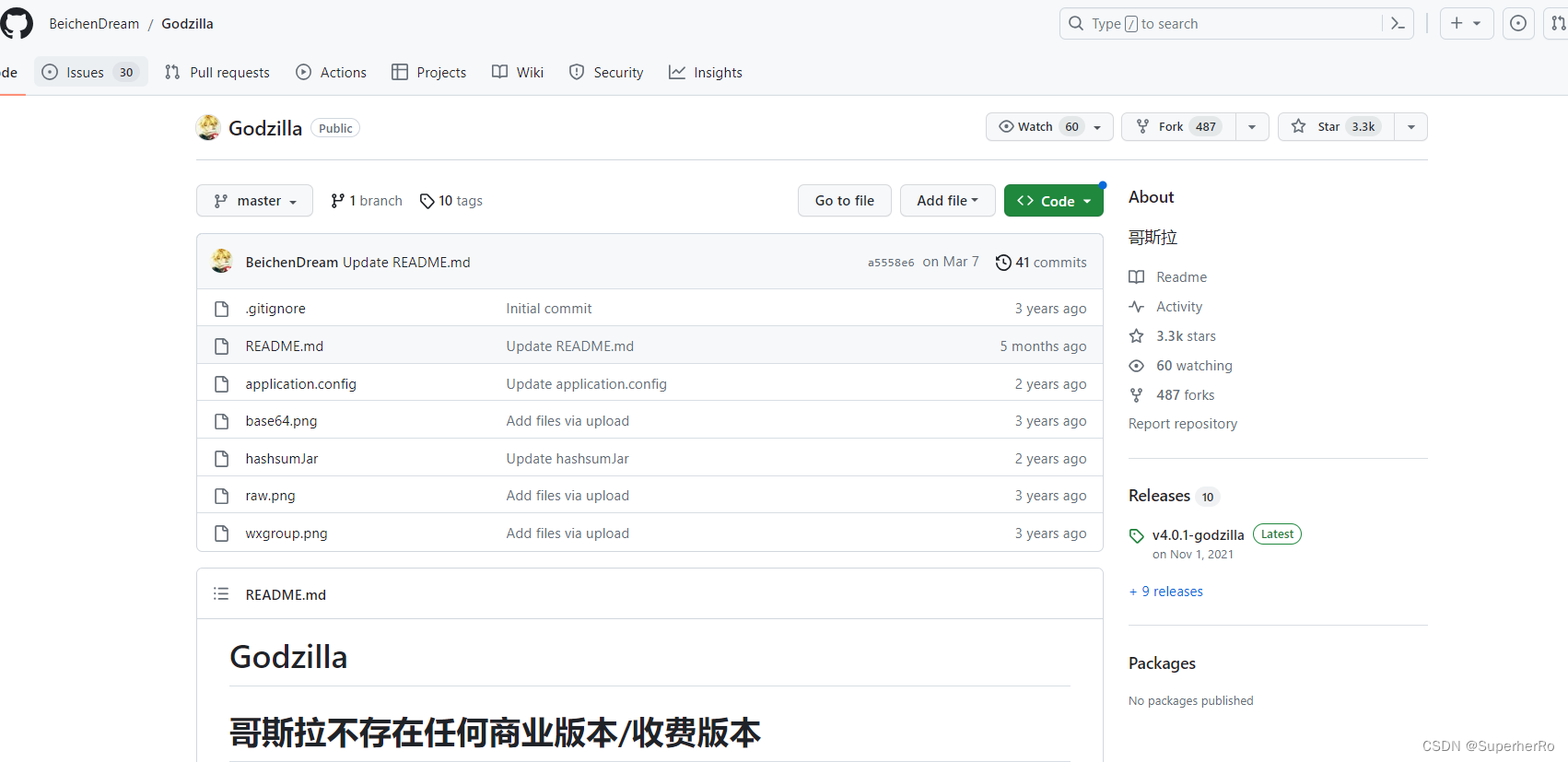The image size is (1568, 762).
Task: Watch the repository
Action: 1038,127
